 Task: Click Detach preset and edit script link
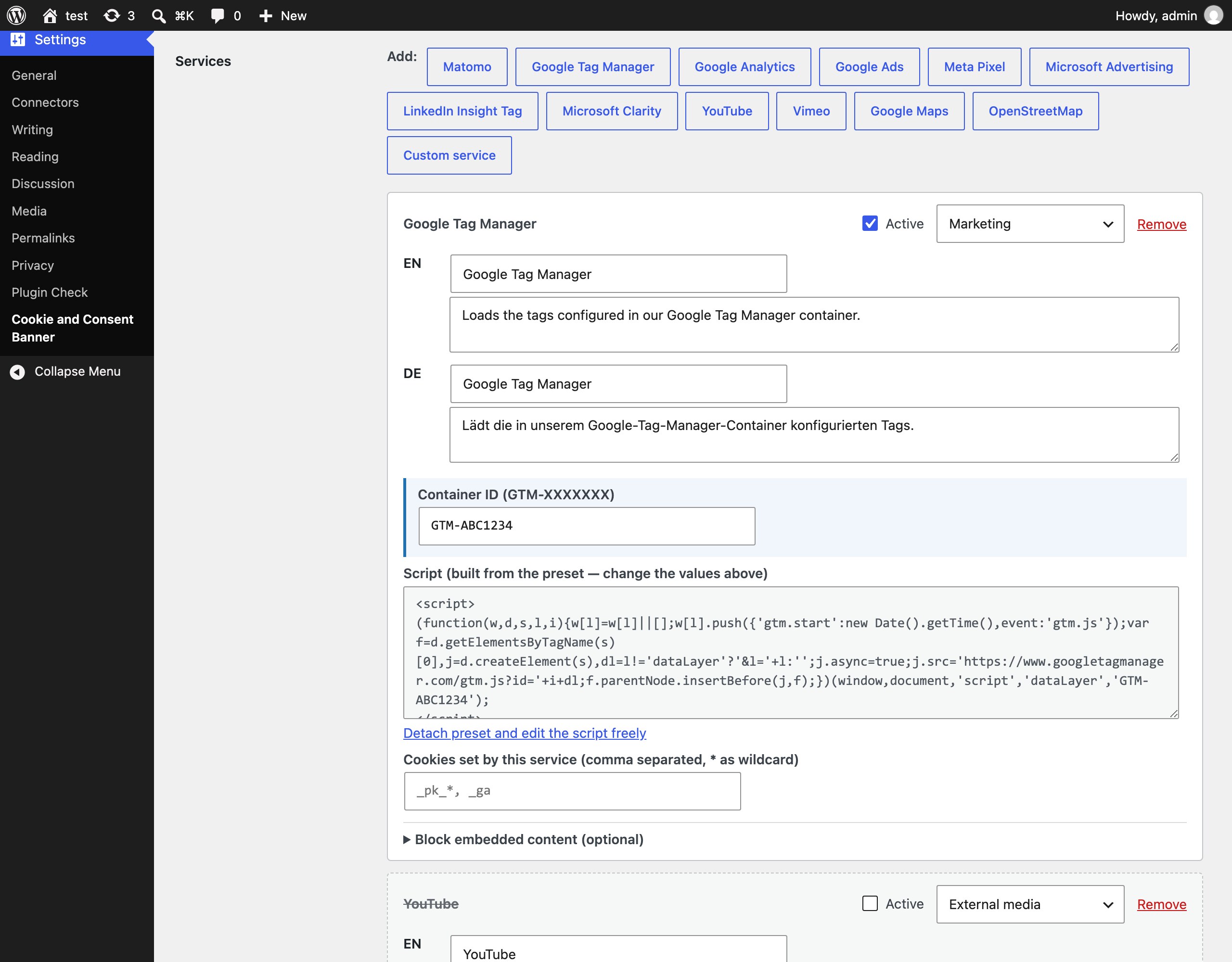coord(525,733)
